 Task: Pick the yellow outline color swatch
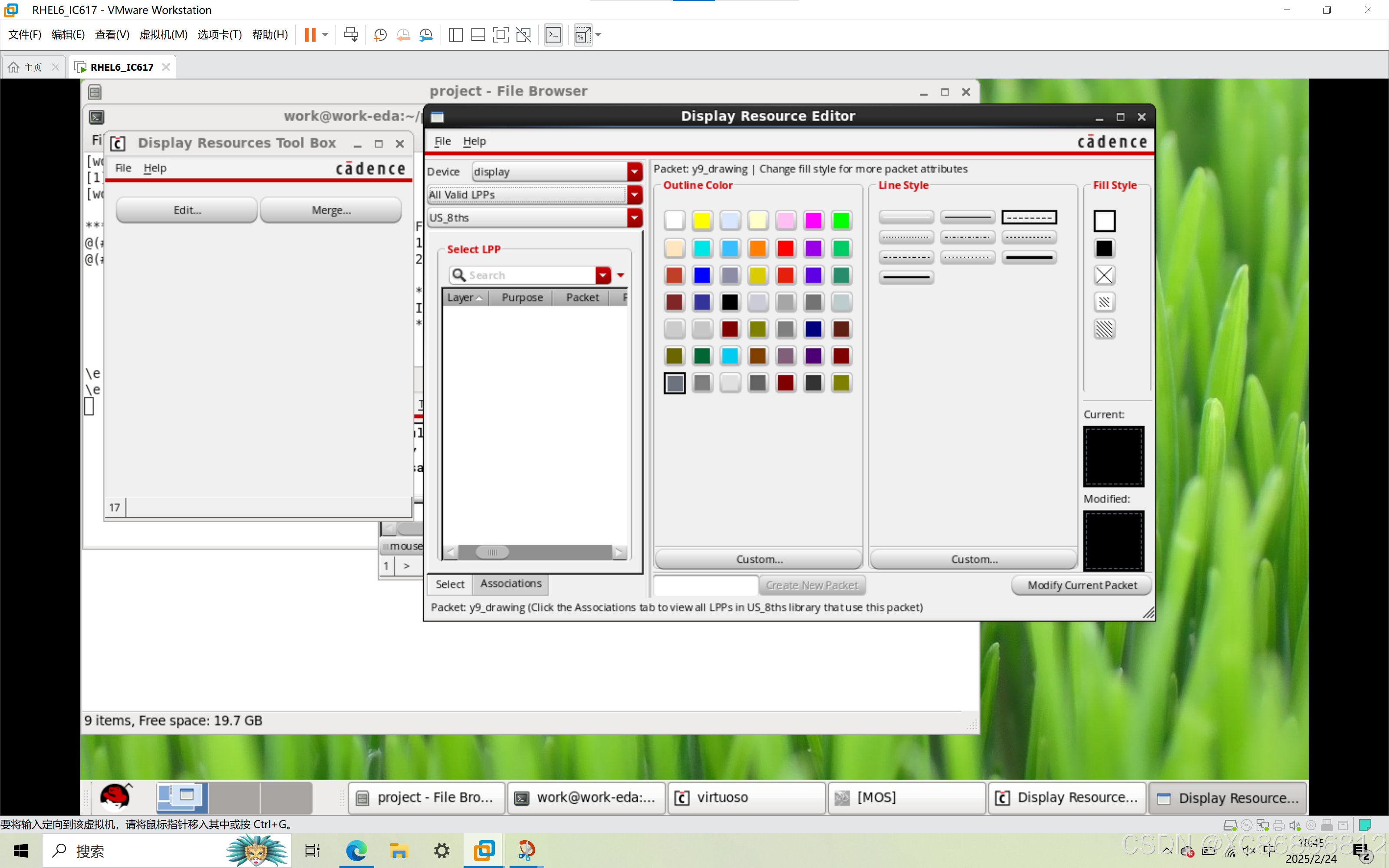tap(702, 220)
